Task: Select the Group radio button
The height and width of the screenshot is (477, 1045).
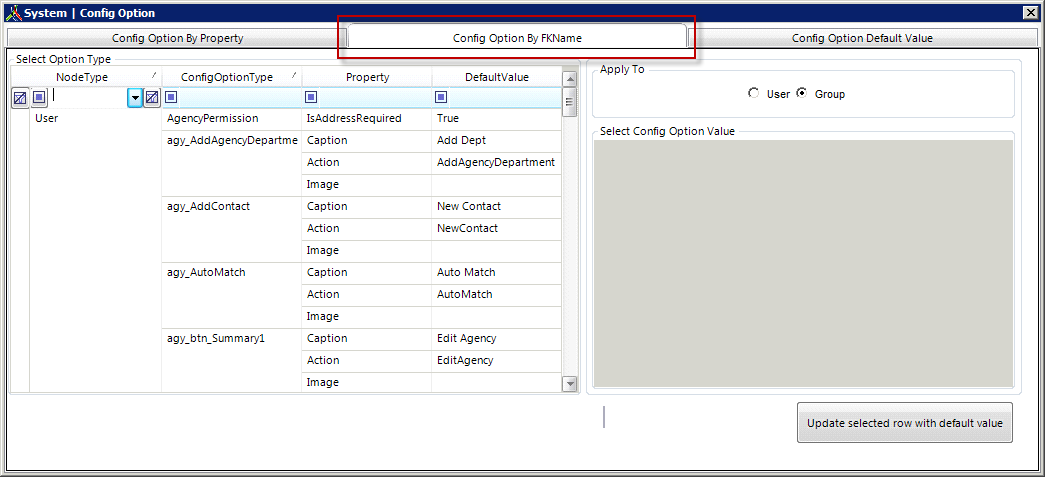Action: [802, 94]
